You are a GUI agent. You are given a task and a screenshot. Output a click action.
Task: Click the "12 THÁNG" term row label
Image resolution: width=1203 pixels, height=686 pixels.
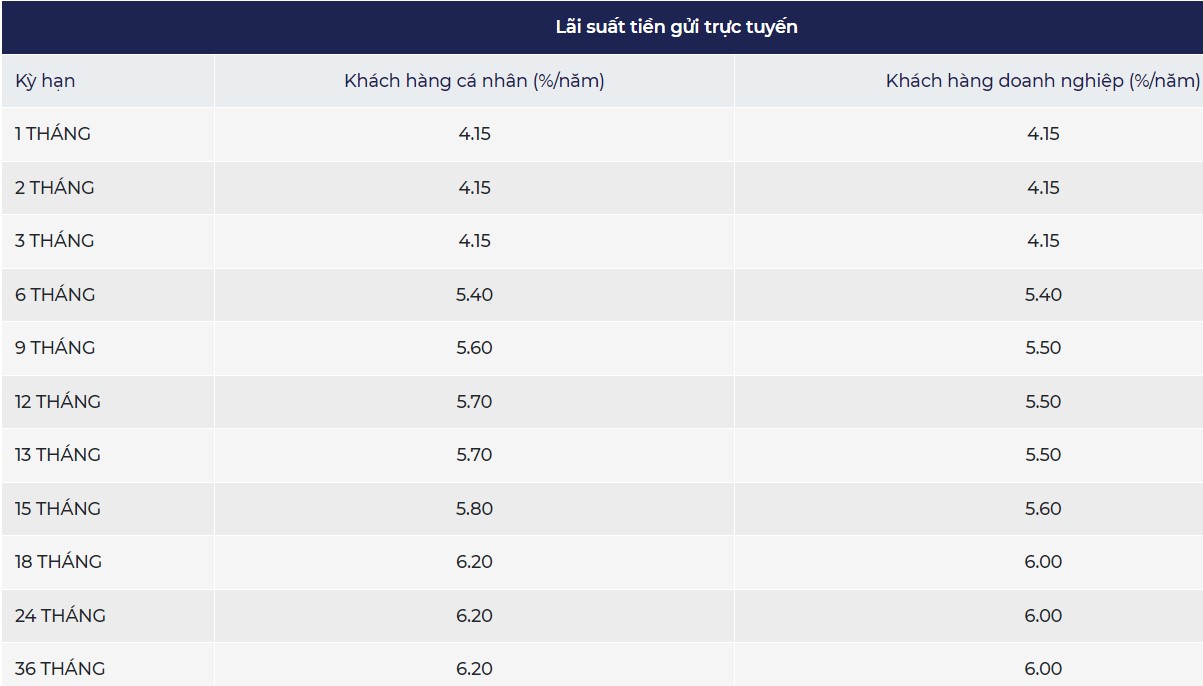click(58, 402)
